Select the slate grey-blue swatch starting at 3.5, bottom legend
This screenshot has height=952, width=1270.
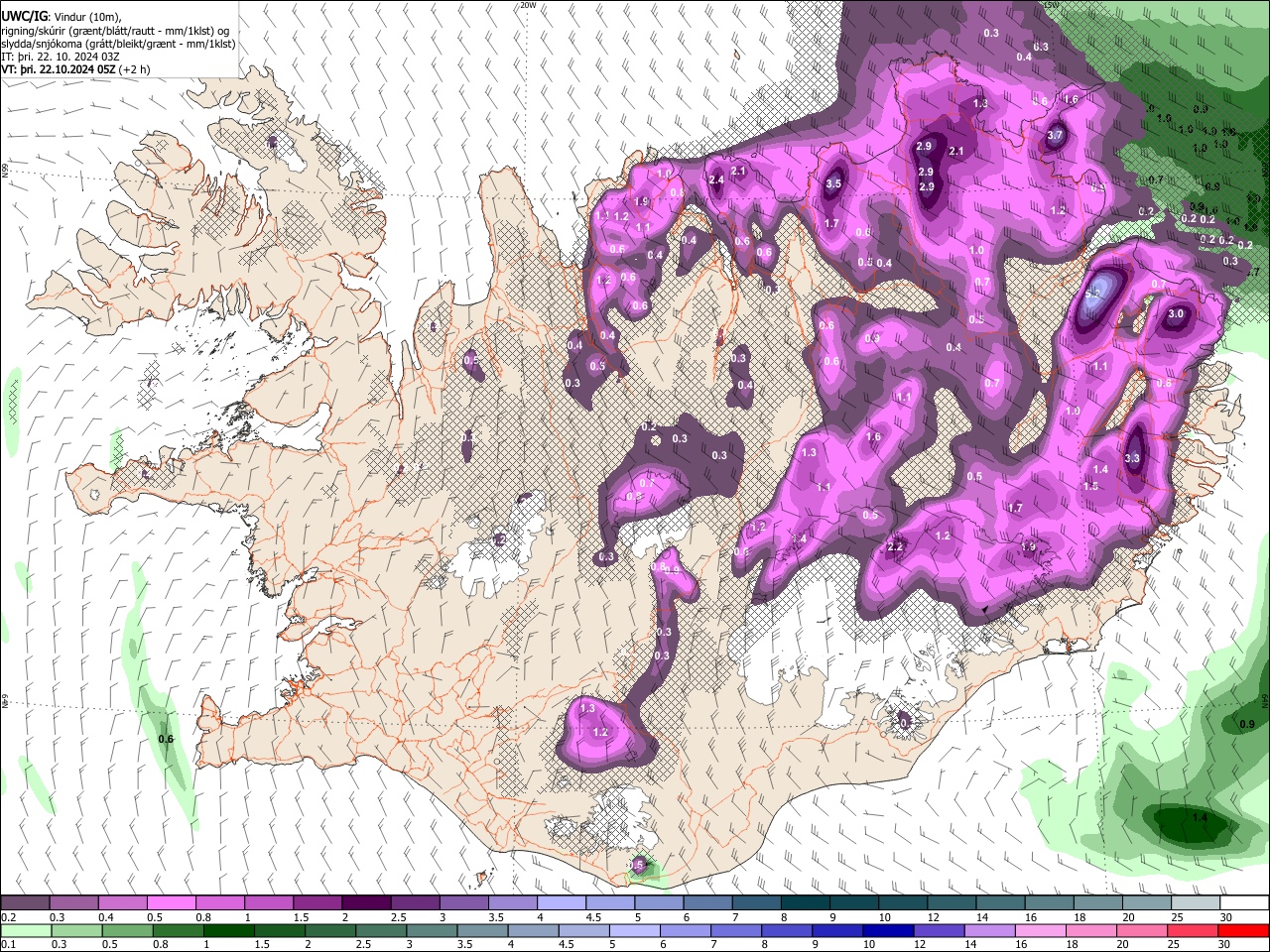pyautogui.click(x=481, y=931)
